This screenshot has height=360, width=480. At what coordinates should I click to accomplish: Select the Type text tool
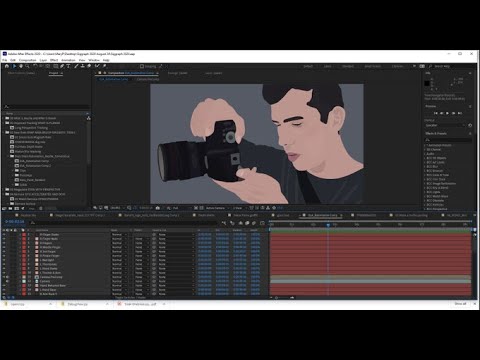[68, 66]
